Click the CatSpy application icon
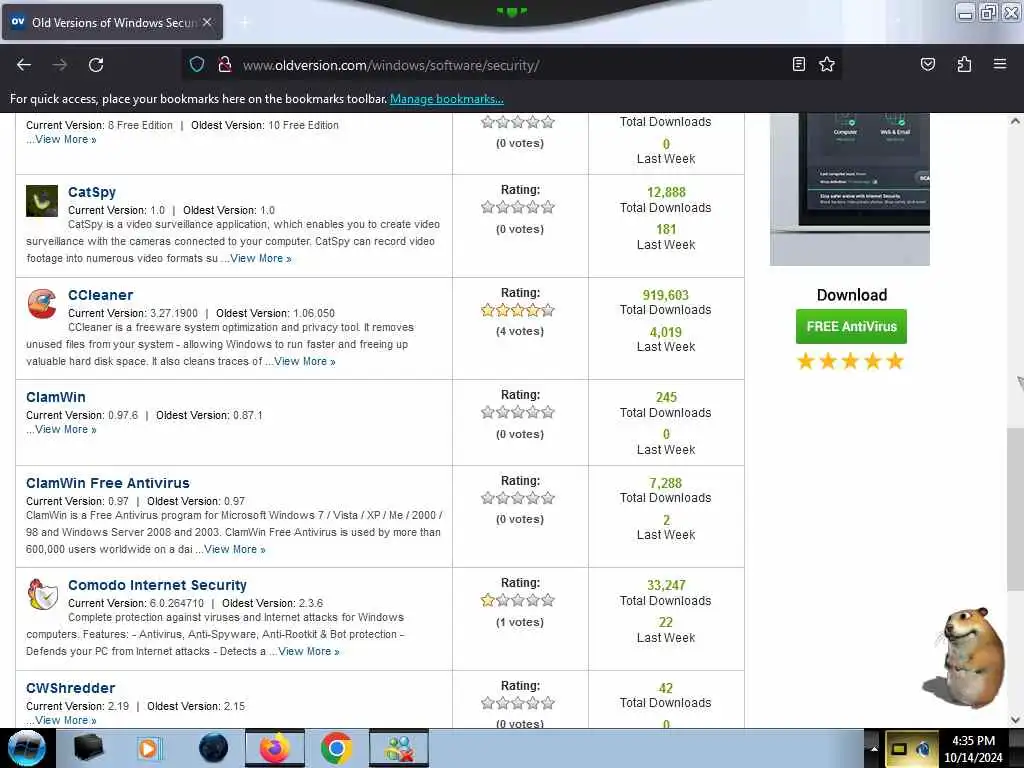Viewport: 1024px width, 768px height. point(42,200)
